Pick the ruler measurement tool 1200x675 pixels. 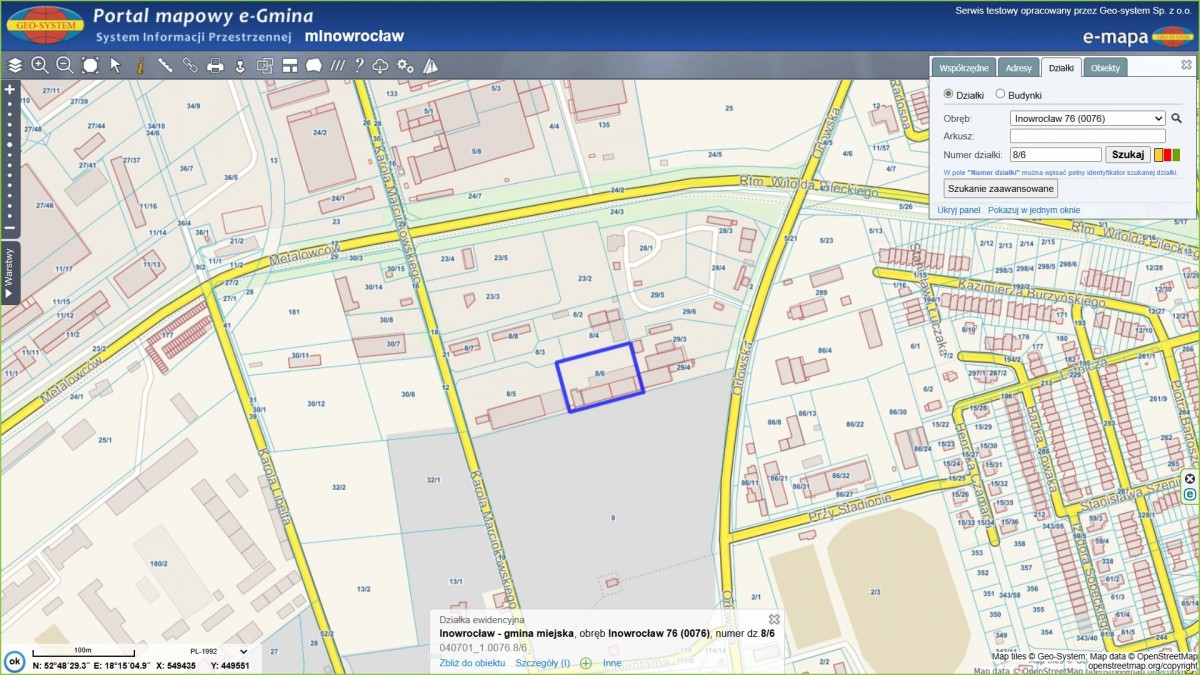(165, 65)
